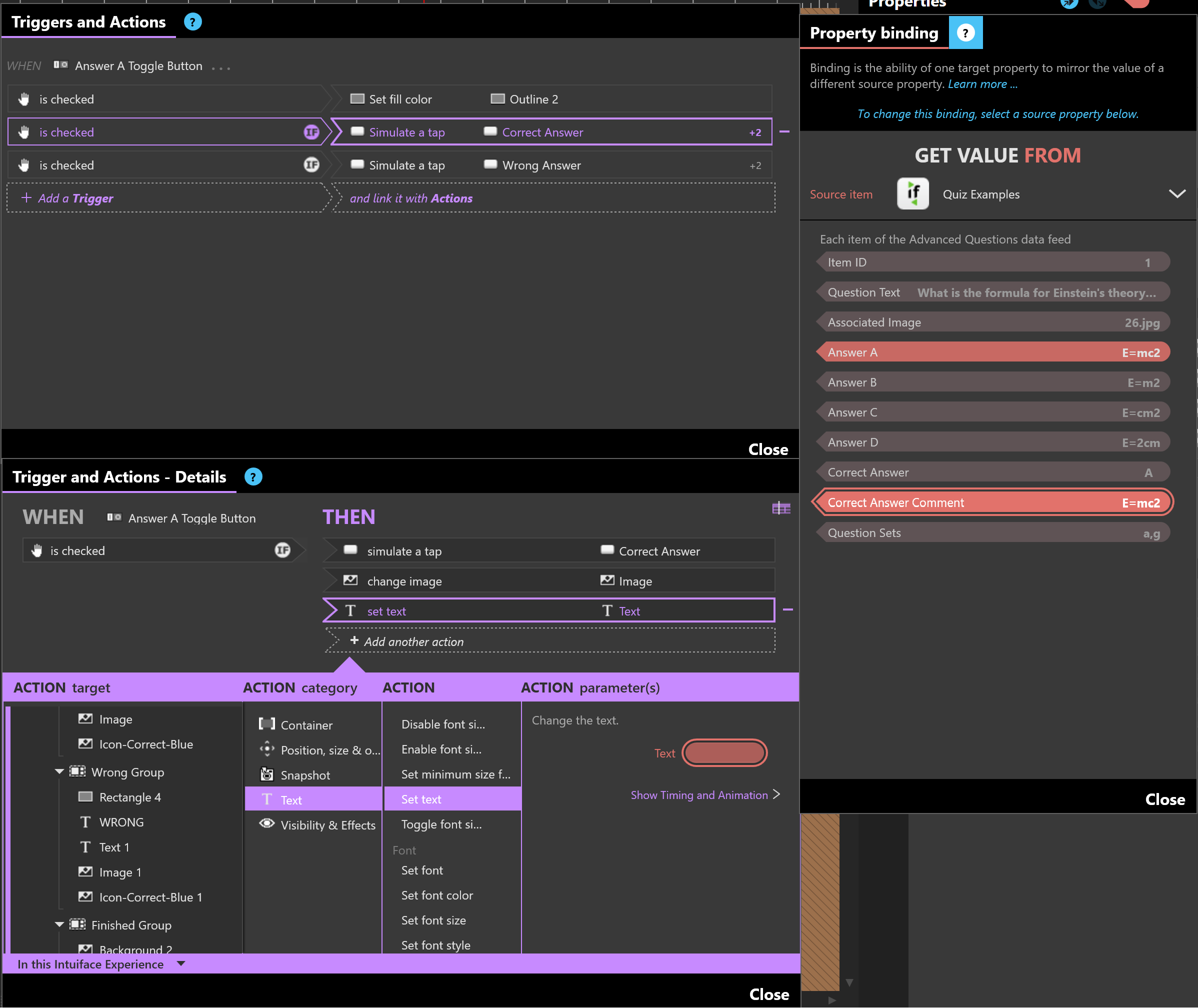This screenshot has height=1008, width=1198.
Task: Click the Triggers and Actions help icon
Action: pos(192,22)
